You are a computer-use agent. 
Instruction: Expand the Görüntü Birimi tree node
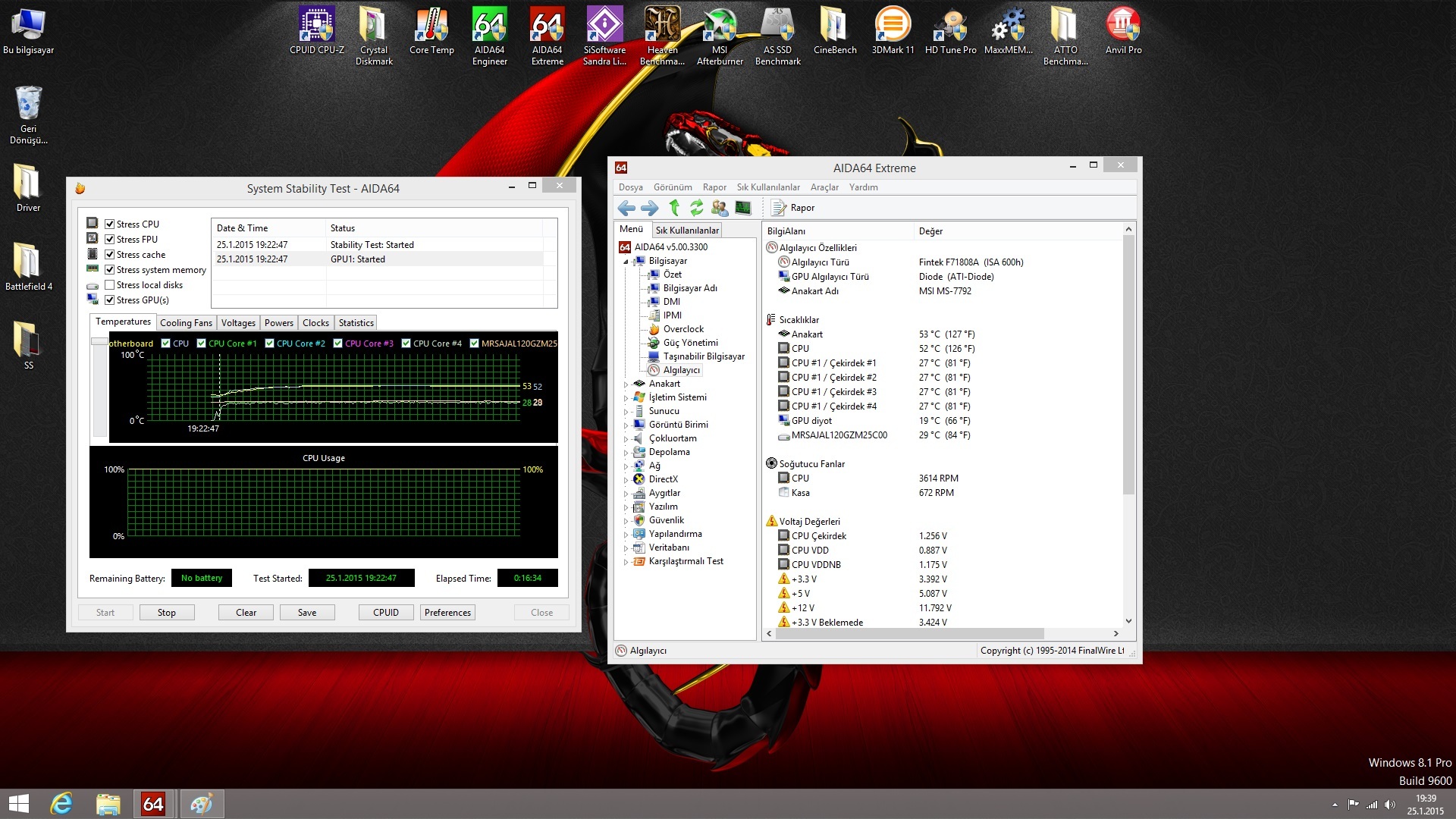click(626, 425)
